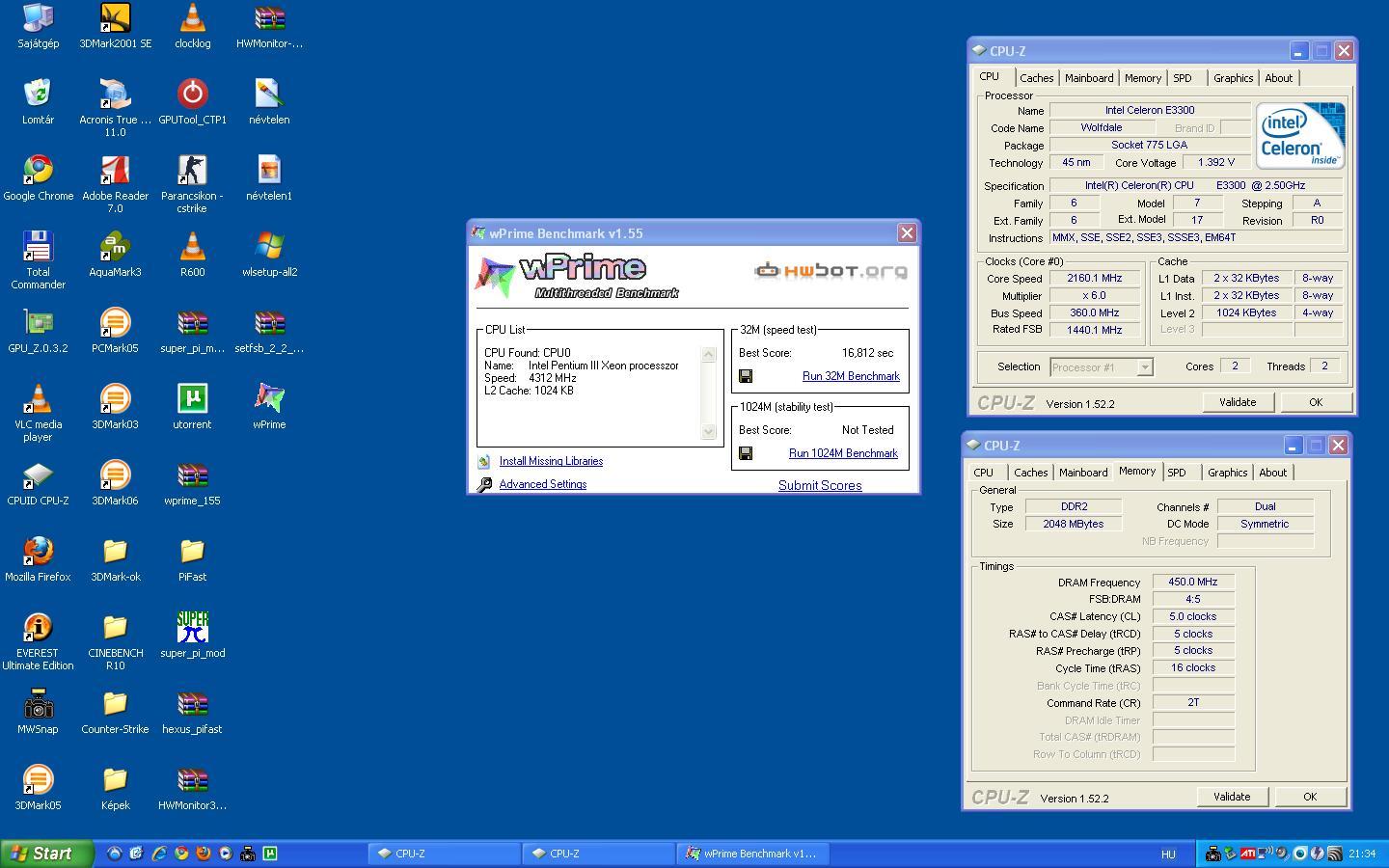Launch MWSnap desktop icon
This screenshot has width=1389, height=868.
click(38, 704)
